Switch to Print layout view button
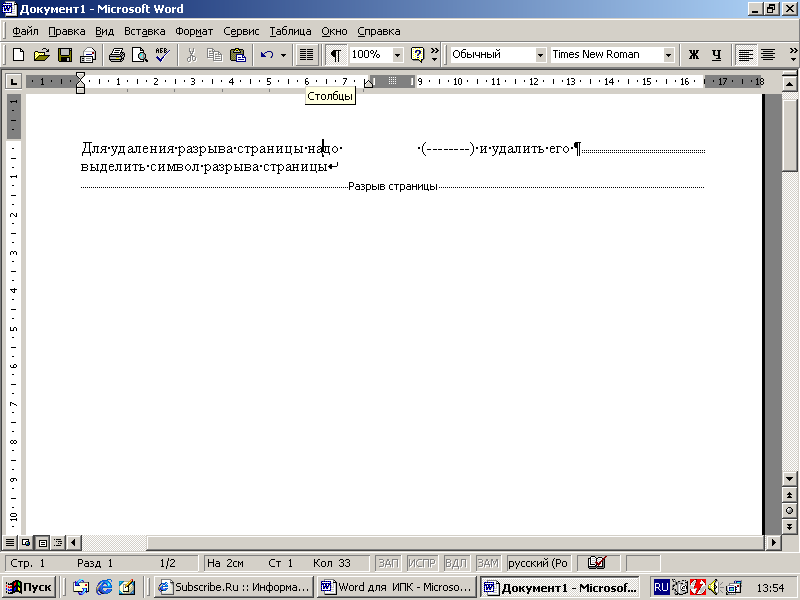This screenshot has width=800, height=600. click(x=42, y=542)
